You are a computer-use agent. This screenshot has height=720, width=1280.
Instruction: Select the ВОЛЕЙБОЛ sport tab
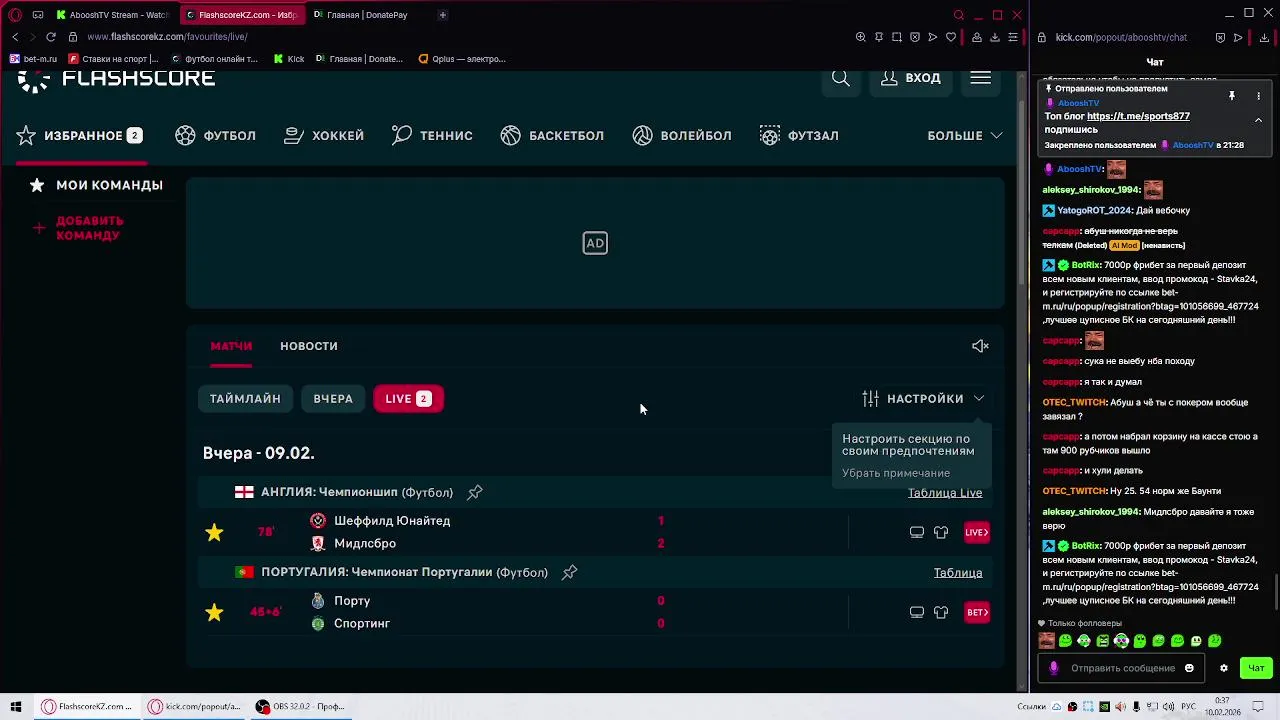(x=682, y=135)
